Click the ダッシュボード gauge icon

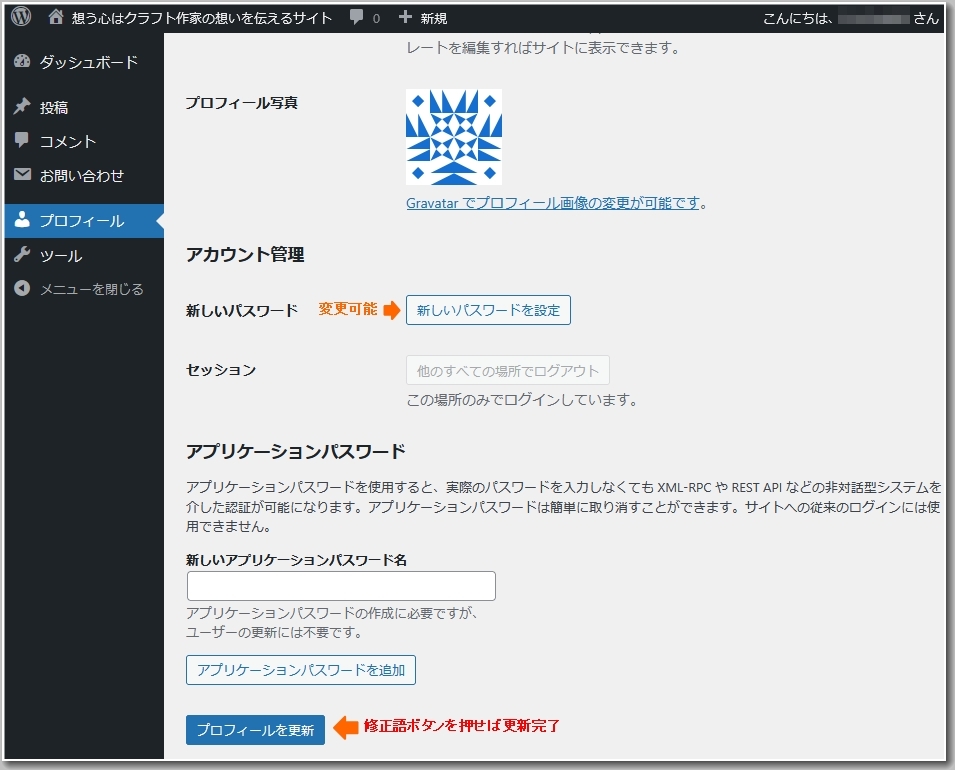[22, 62]
